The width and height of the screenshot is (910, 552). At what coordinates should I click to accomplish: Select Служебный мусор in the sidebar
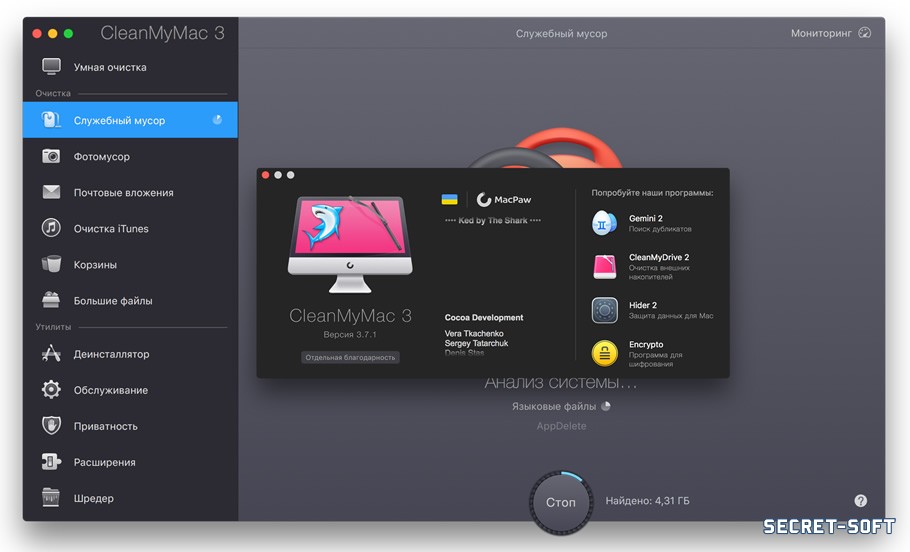pos(131,120)
